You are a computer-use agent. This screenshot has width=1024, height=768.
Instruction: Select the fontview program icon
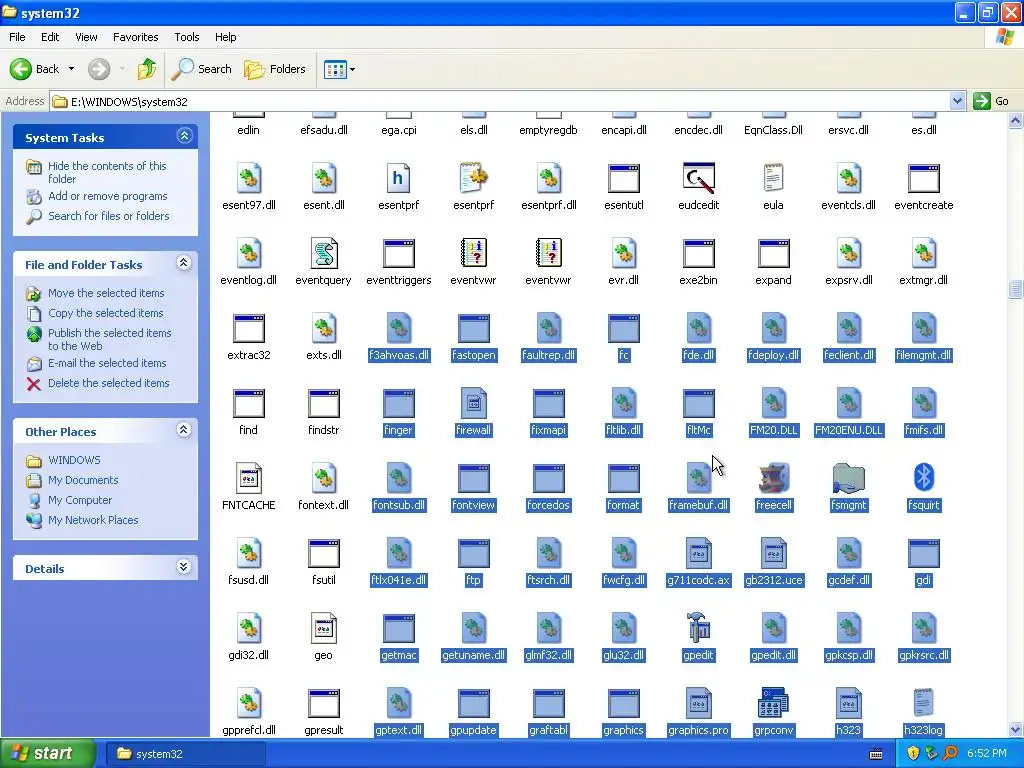tap(473, 478)
